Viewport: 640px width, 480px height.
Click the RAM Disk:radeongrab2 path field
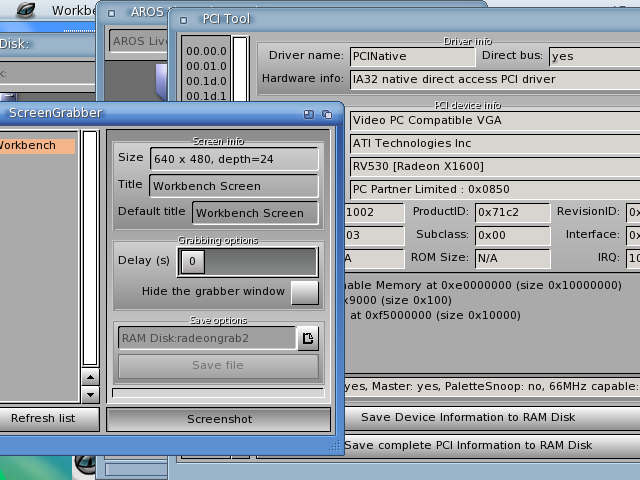point(207,338)
